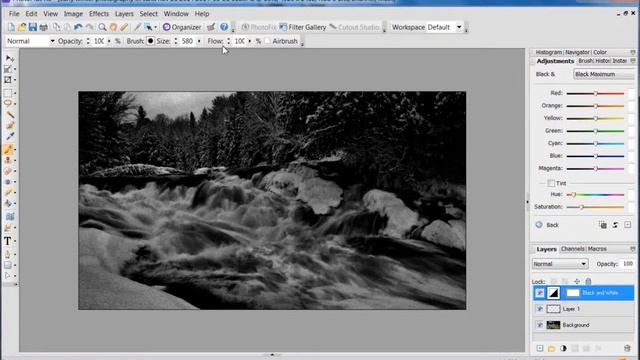Select the Crop tool in left toolbox

click(x=8, y=80)
